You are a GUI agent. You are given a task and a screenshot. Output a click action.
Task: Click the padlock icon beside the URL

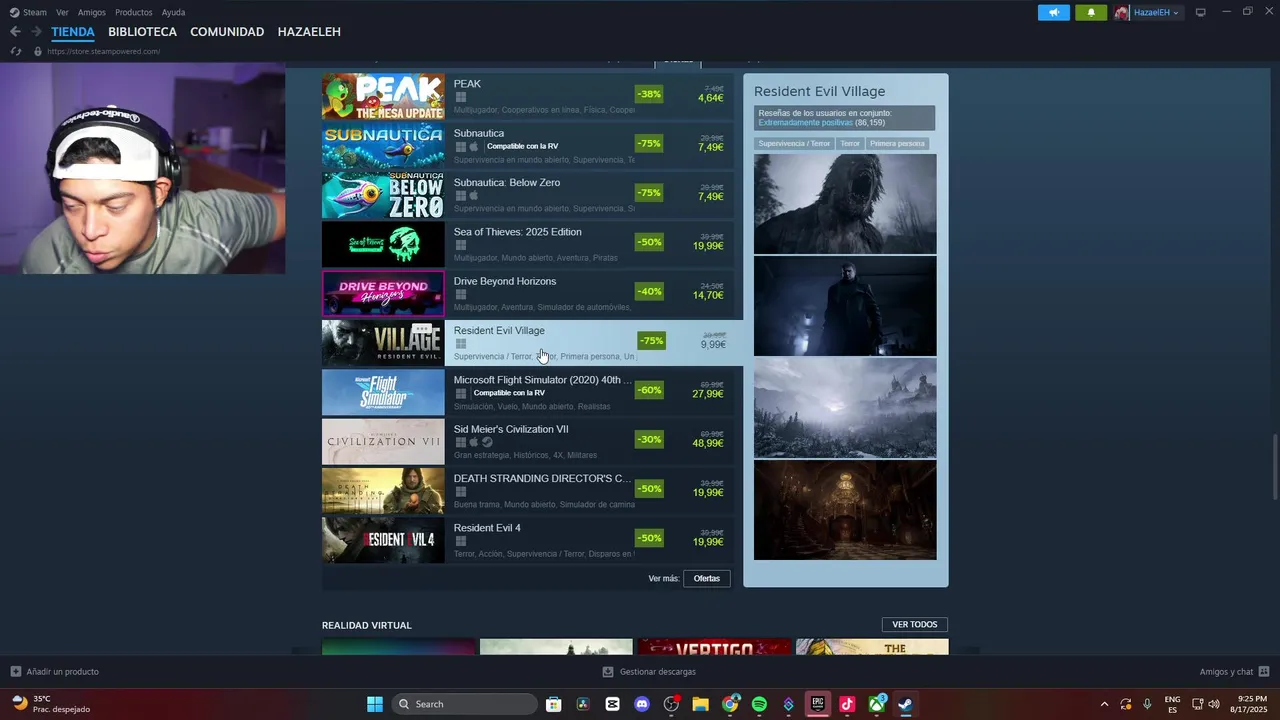tap(37, 51)
